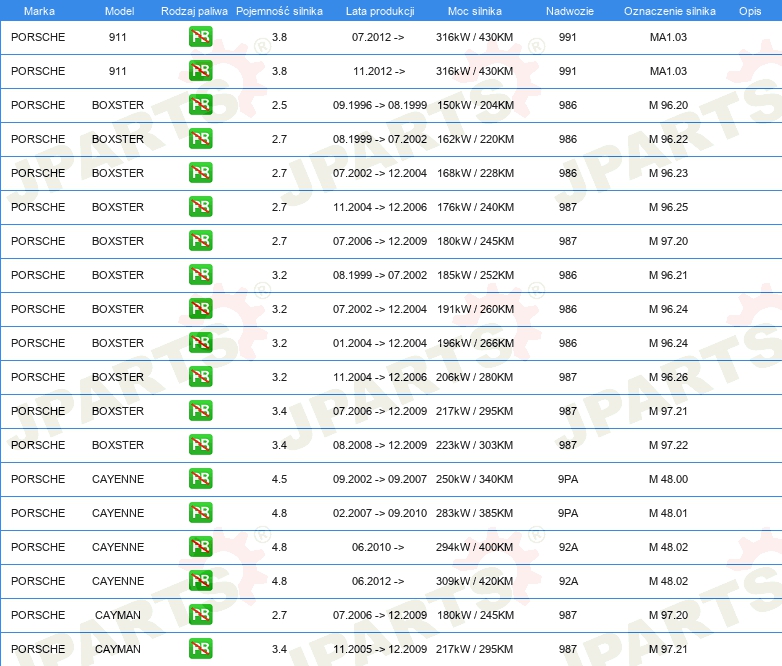Click production dates 09.1996 -> 08.1999
The width and height of the screenshot is (782, 666).
pyautogui.click(x=379, y=105)
